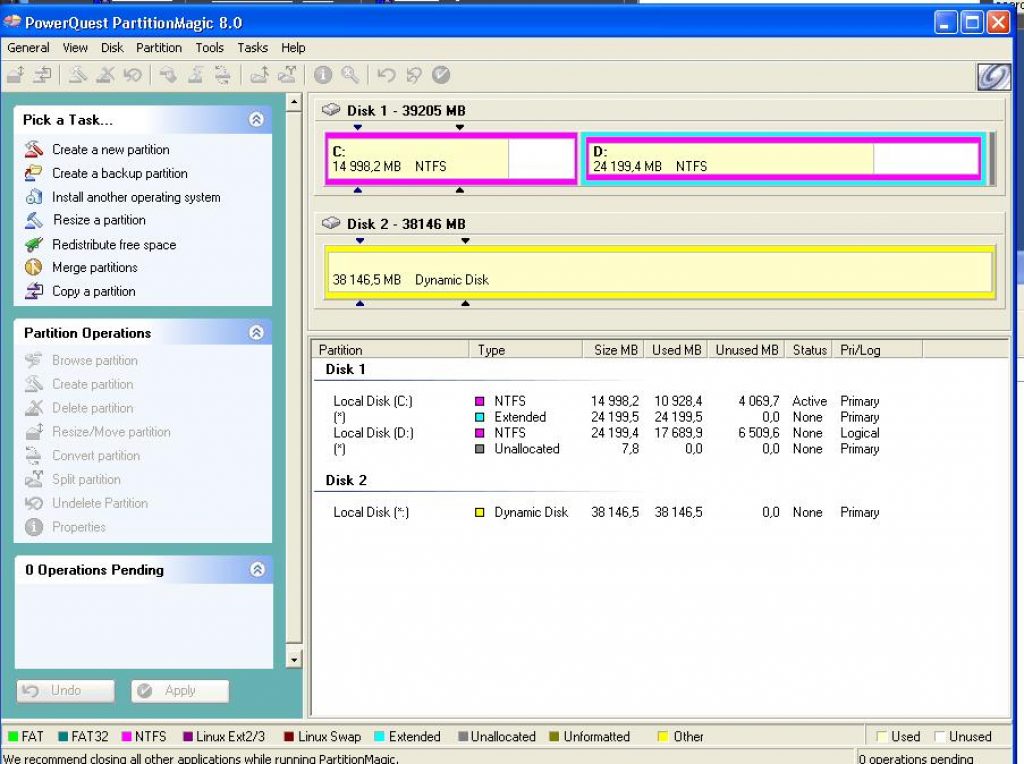Click the icon beside Create a backup partition
This screenshot has height=764, width=1024.
34,173
